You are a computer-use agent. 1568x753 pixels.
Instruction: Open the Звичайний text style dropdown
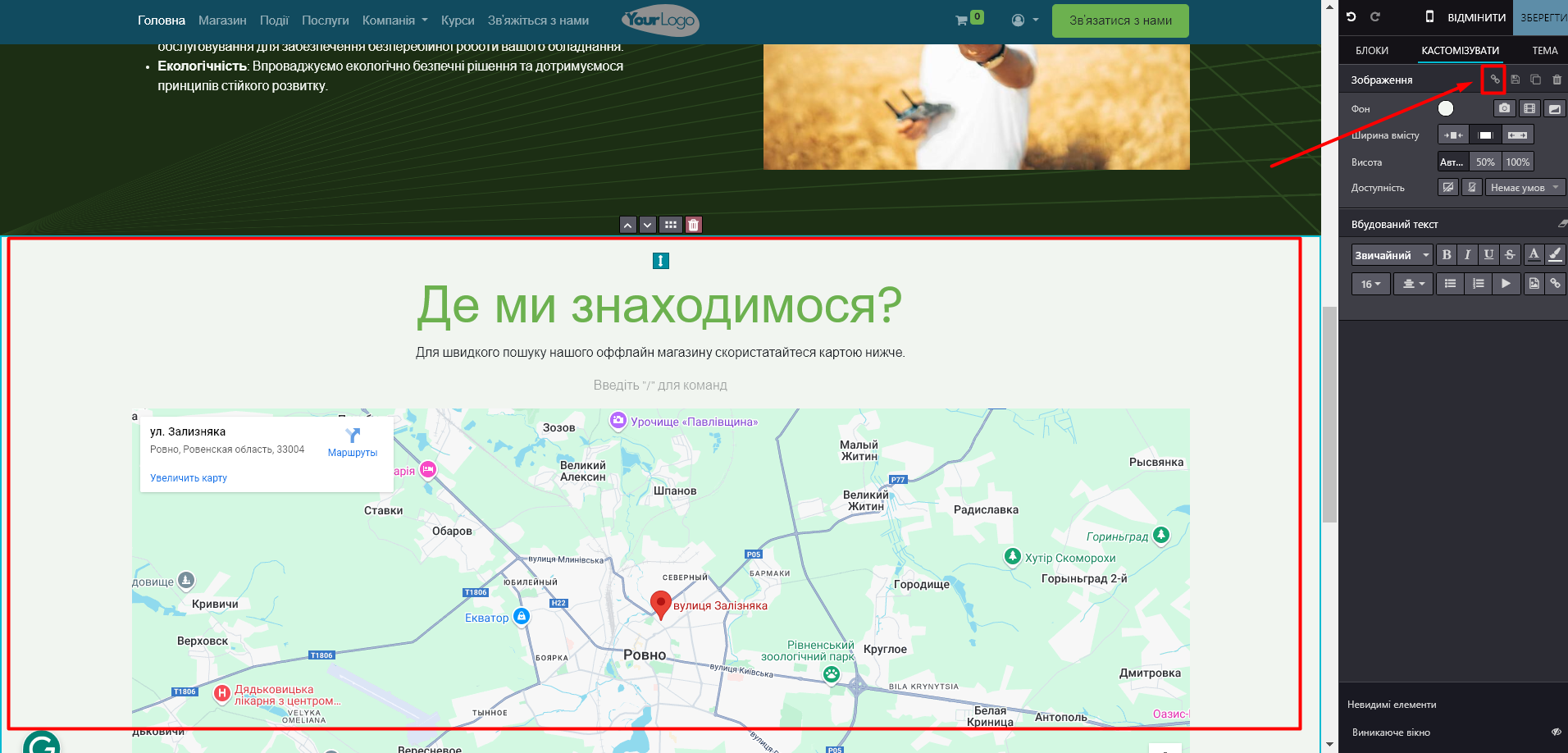point(1392,255)
